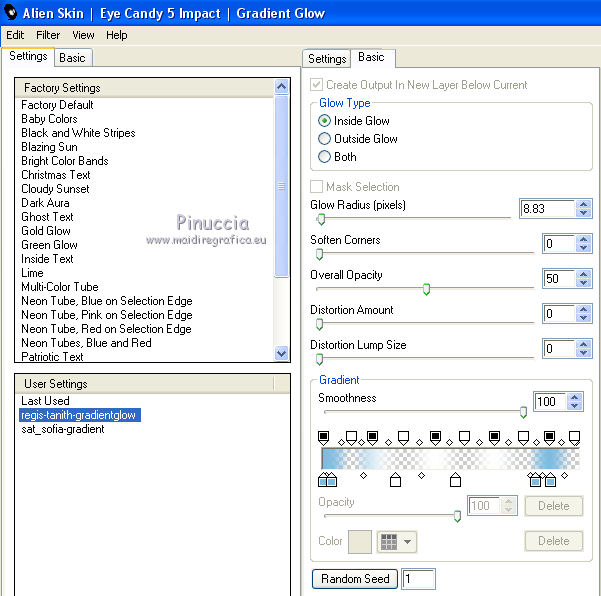Select the second white color stop below the gradient
The width and height of the screenshot is (601, 596).
455,480
